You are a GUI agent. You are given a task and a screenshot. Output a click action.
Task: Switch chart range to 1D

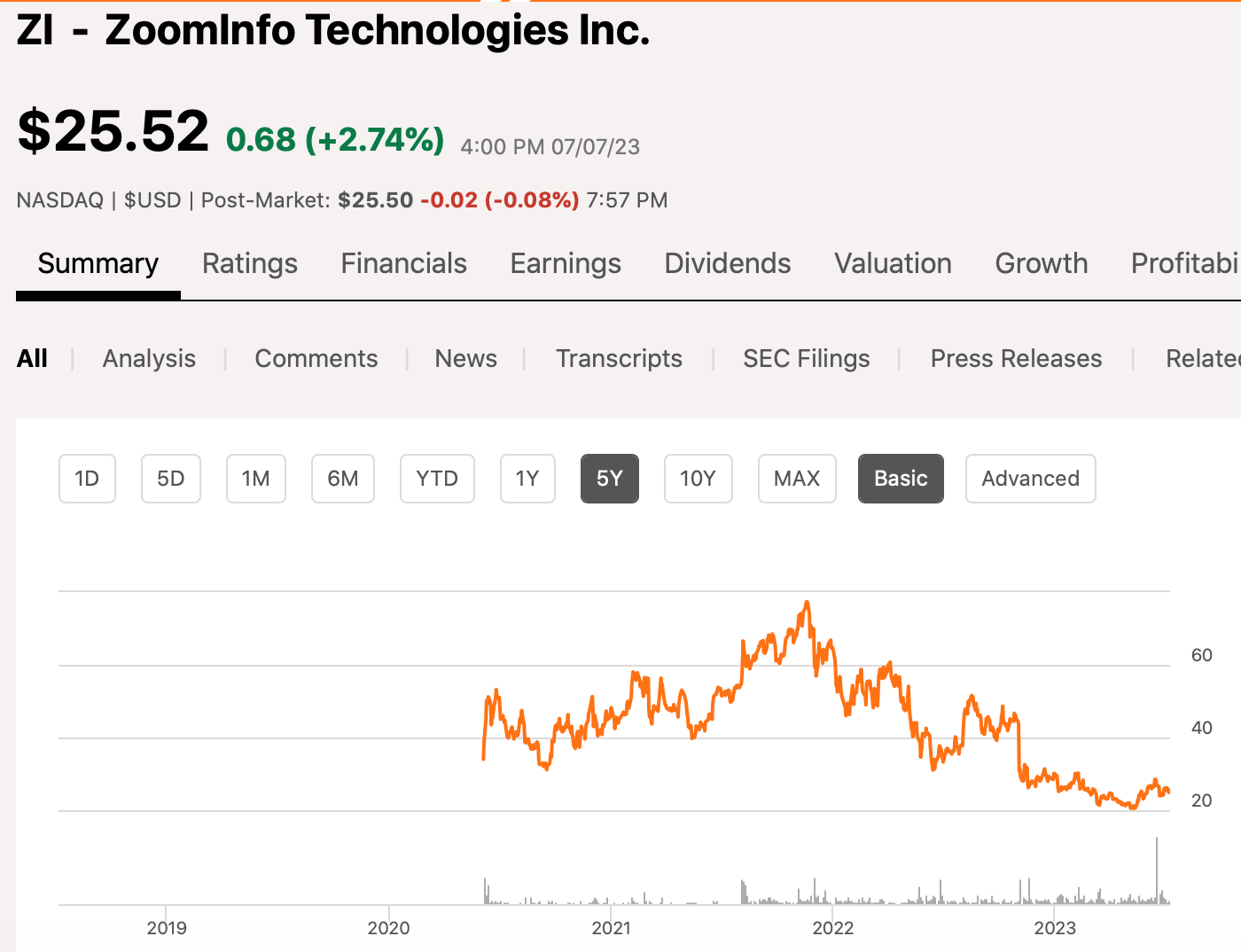click(87, 479)
